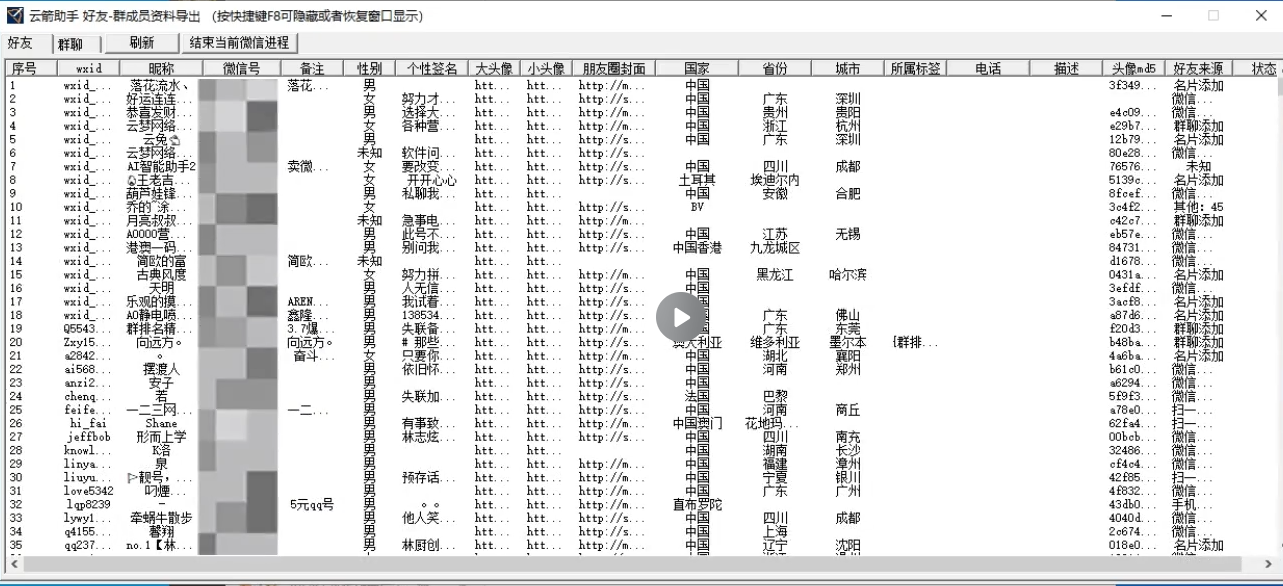
Task: Select the nickname cell 古典风度
Action: (161, 275)
